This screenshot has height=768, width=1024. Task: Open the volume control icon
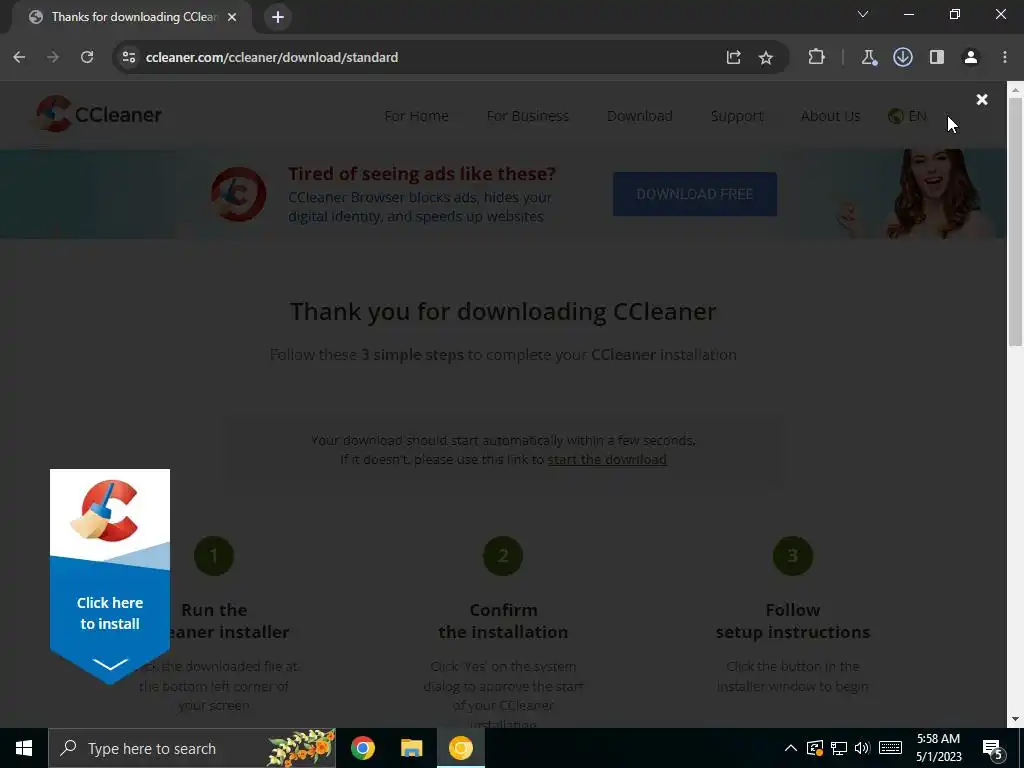[x=862, y=748]
